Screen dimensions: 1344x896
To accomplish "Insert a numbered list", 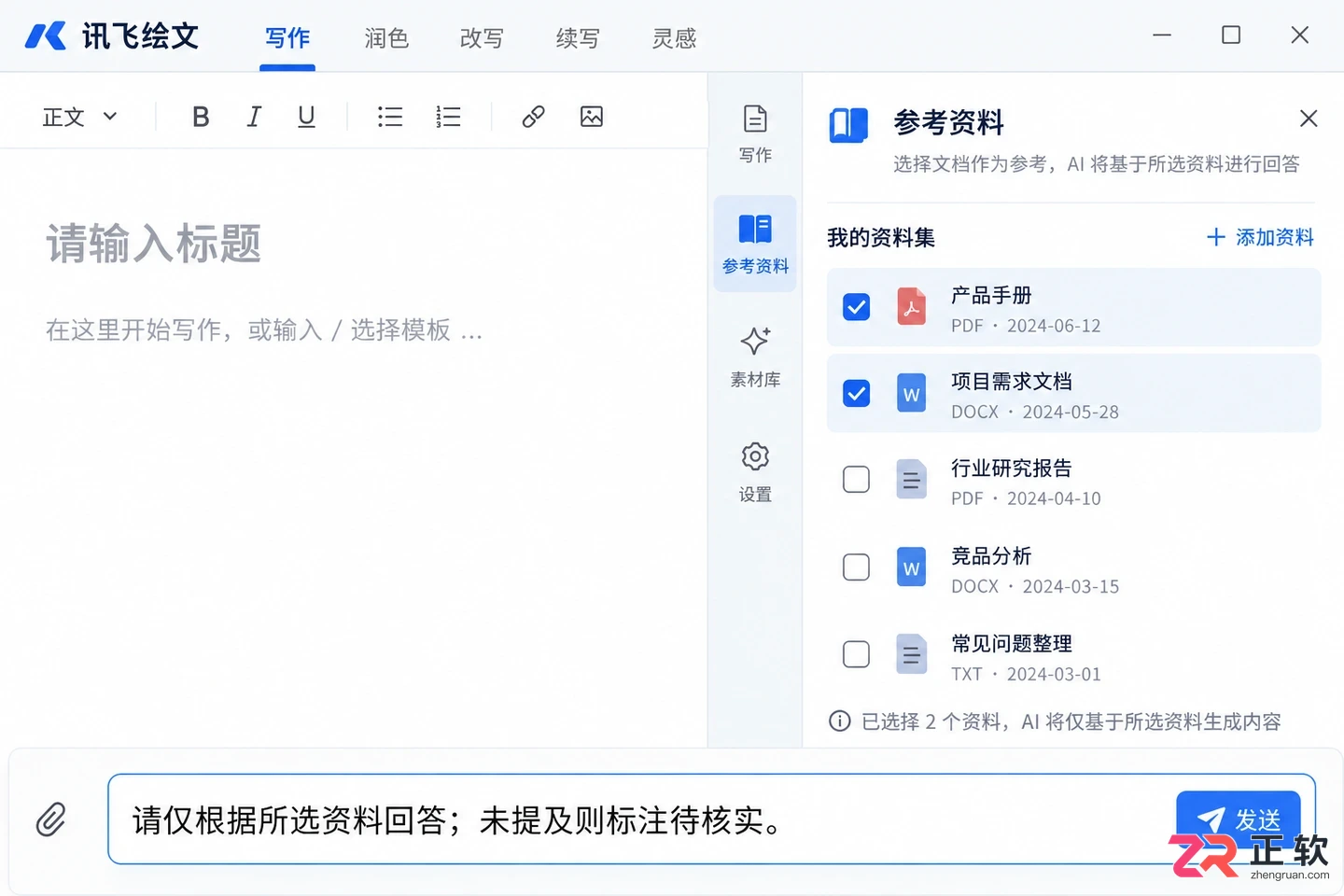I will [448, 117].
